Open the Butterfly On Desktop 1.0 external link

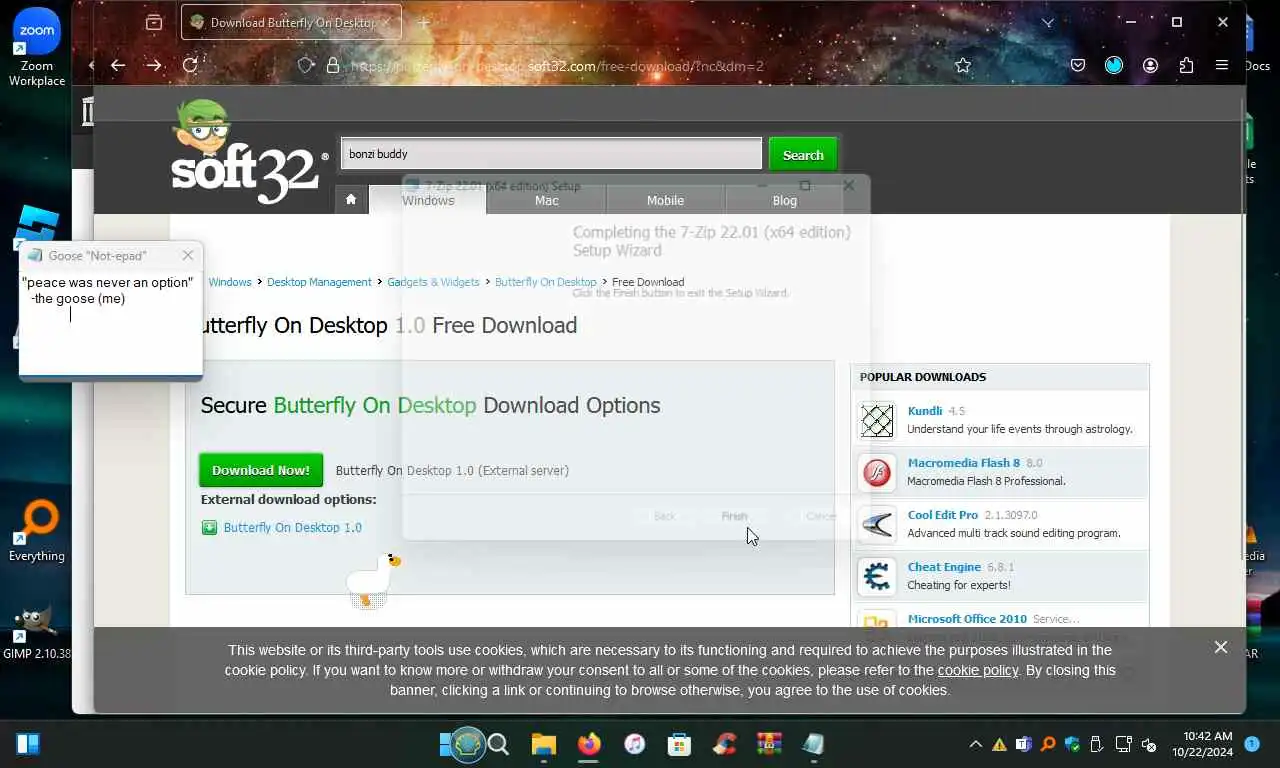293,527
